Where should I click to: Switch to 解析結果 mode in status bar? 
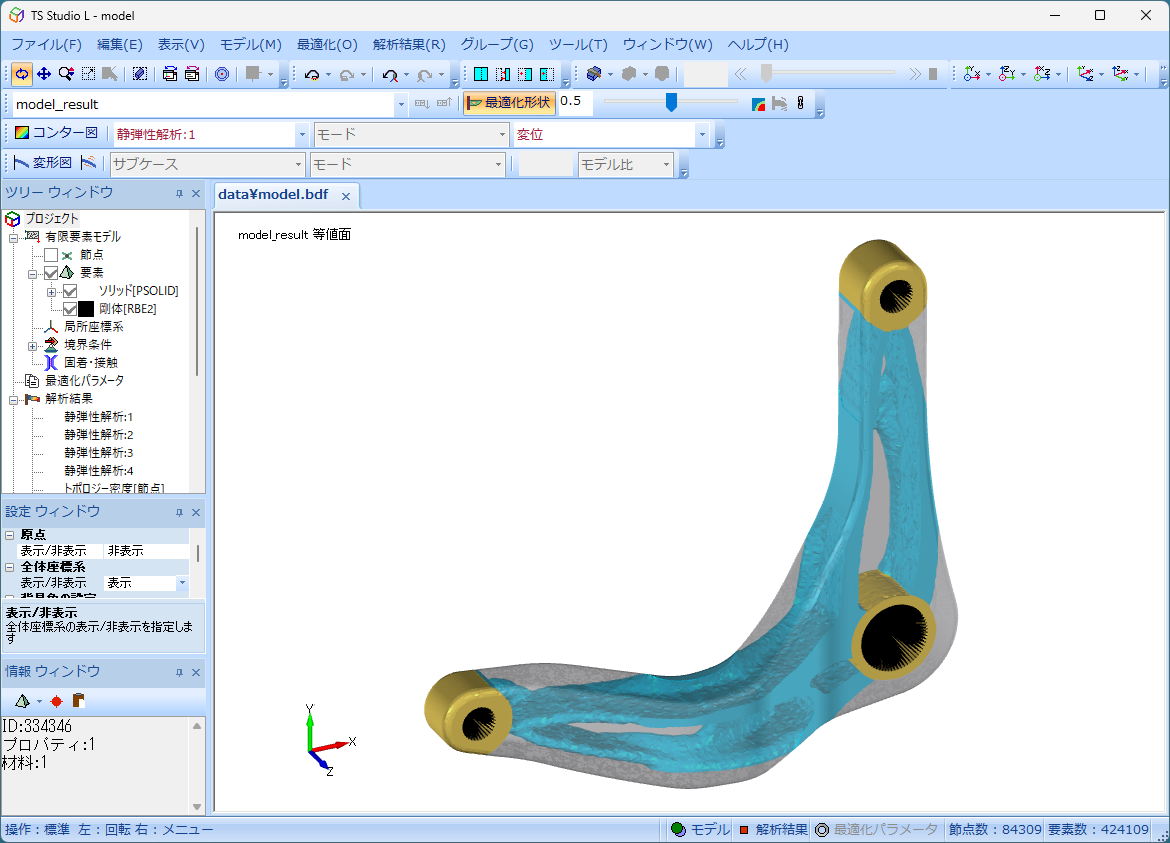(773, 830)
